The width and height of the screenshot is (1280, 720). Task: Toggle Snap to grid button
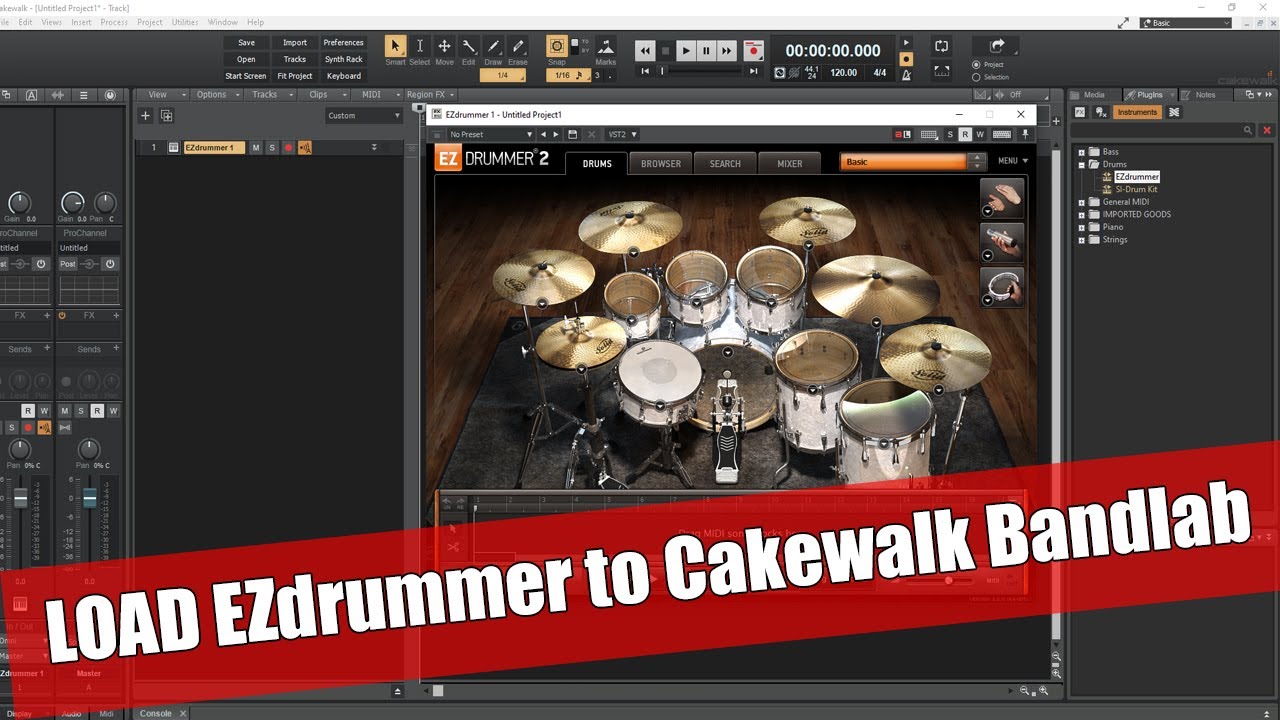point(557,46)
